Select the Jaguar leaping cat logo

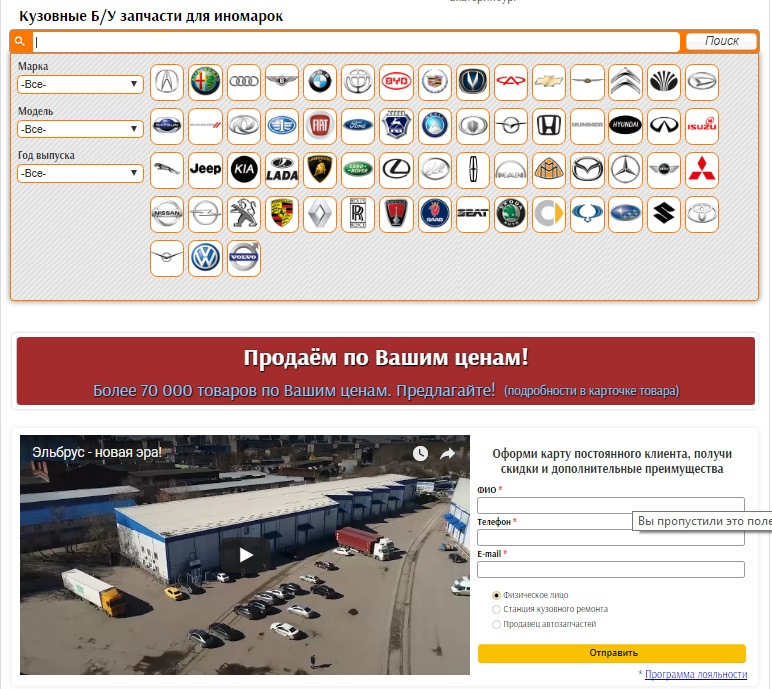click(167, 170)
